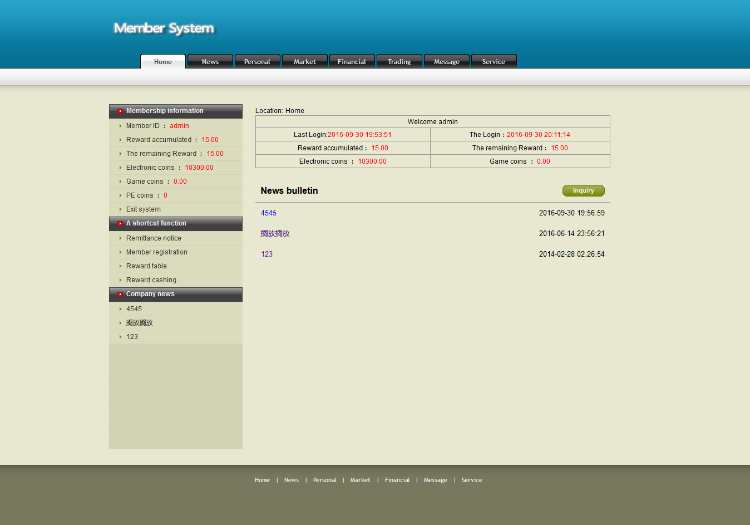Collapse the Company news section header
The image size is (750, 525).
[x=175, y=294]
